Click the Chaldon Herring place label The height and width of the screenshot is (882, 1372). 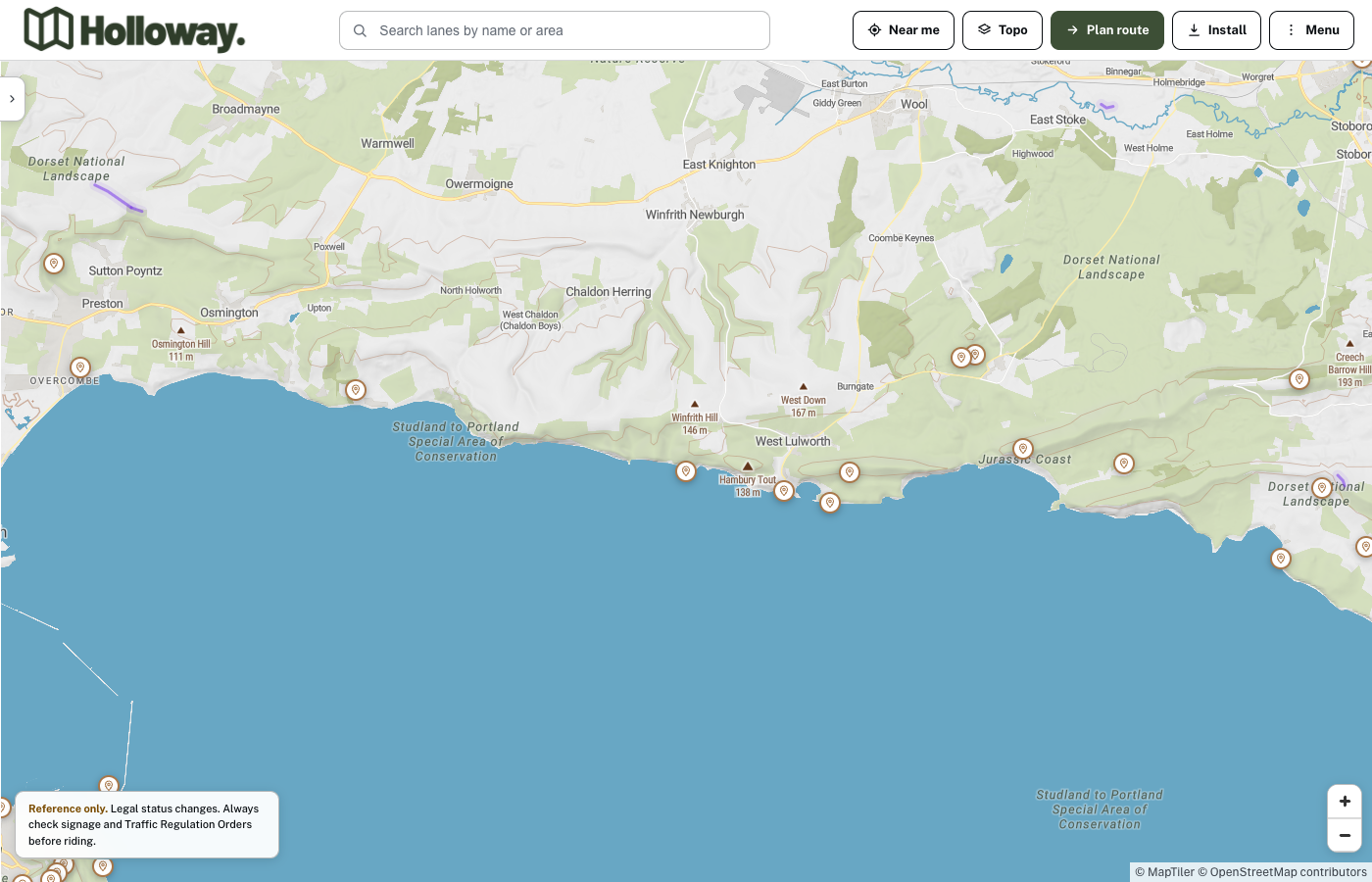[x=609, y=292]
